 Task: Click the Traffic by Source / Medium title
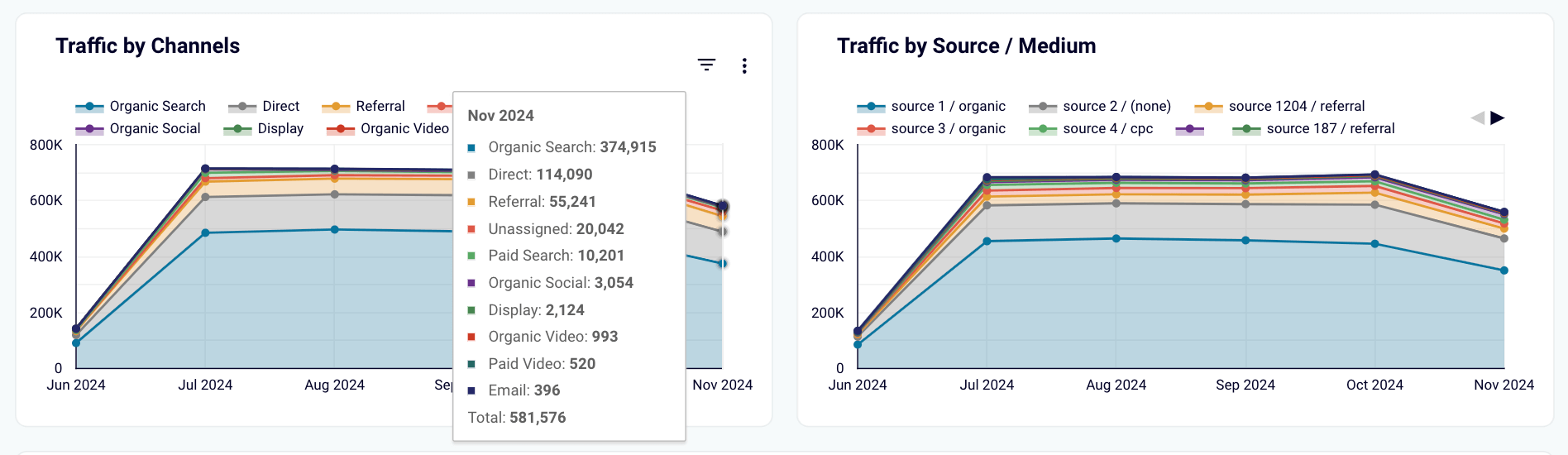click(x=966, y=46)
